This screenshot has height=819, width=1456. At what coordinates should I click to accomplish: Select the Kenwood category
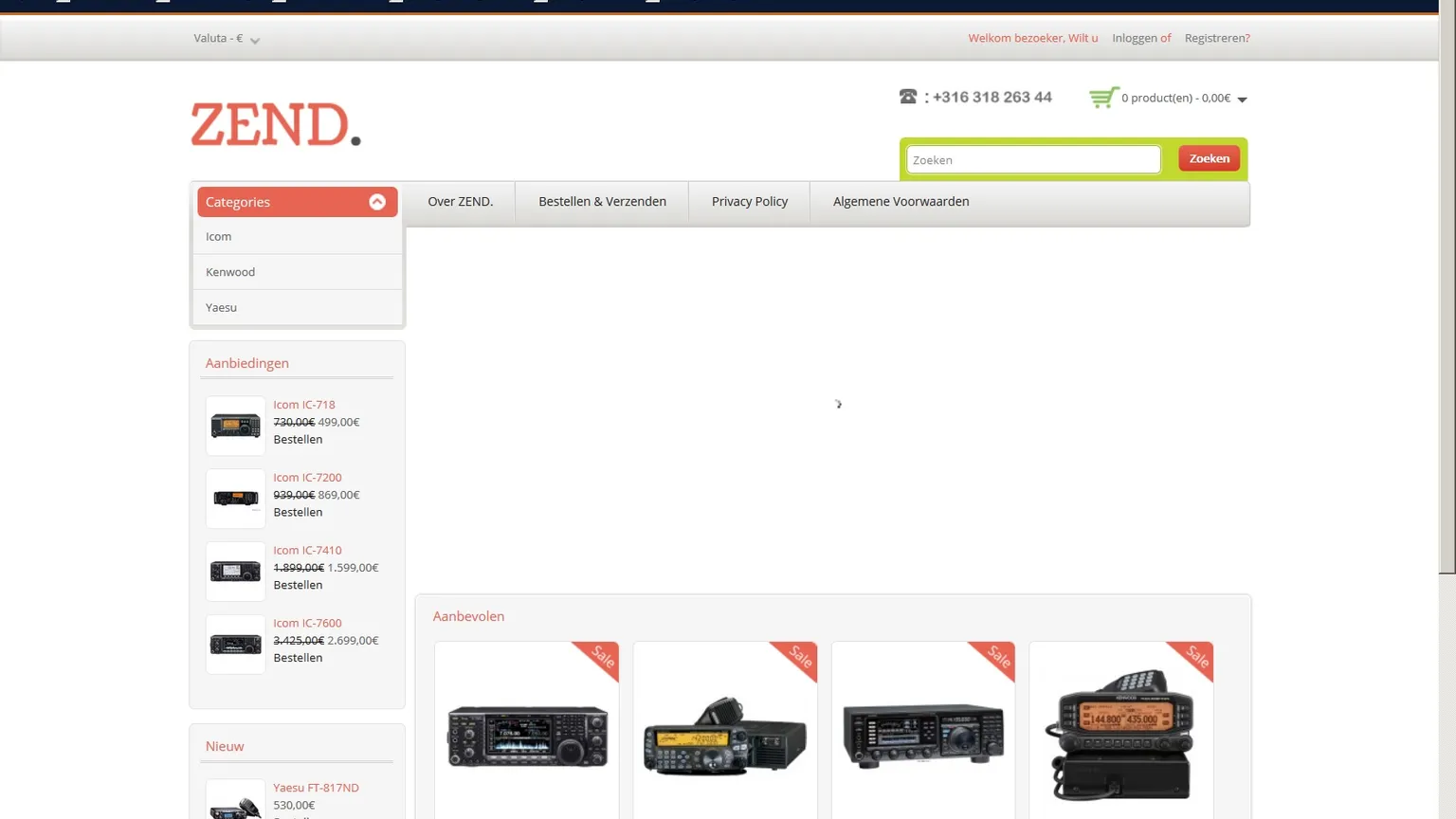coord(230,272)
